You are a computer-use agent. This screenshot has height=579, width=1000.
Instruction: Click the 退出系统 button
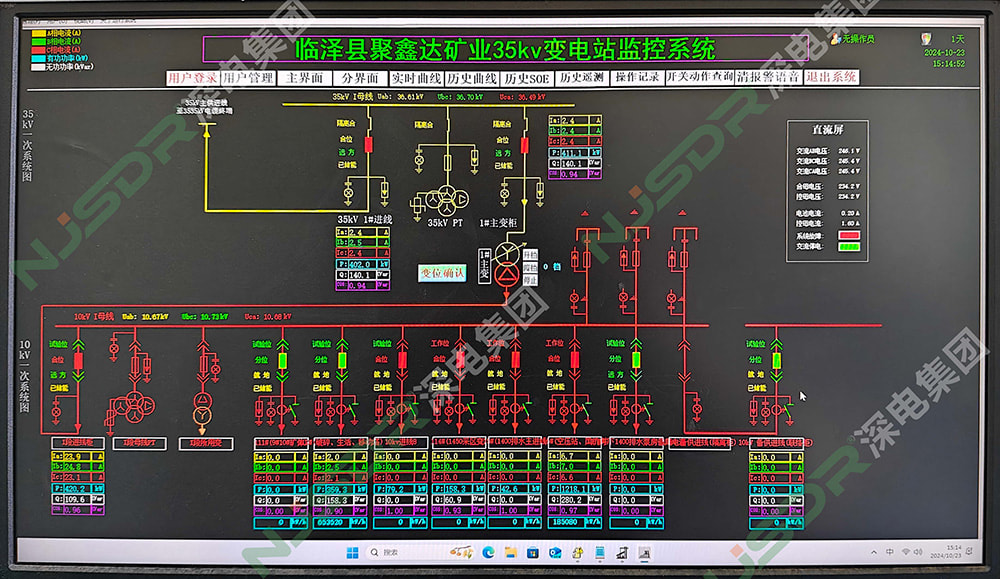pos(831,78)
